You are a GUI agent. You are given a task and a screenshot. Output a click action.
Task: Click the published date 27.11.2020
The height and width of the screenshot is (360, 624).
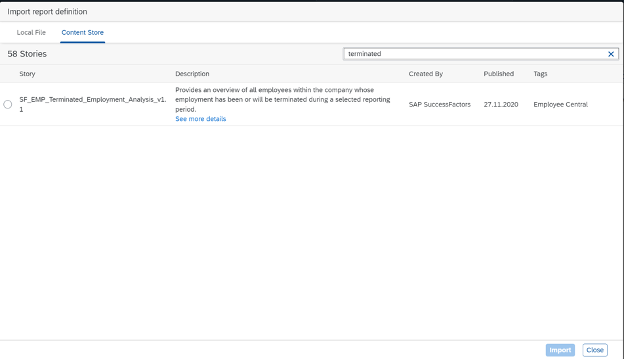click(x=501, y=105)
